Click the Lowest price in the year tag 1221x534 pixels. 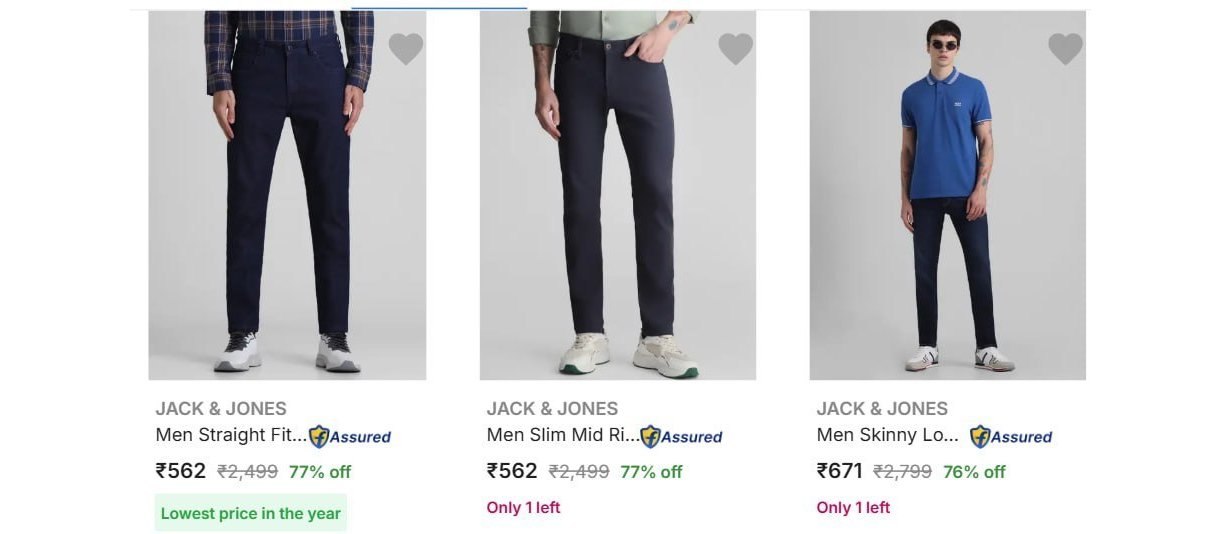251,513
